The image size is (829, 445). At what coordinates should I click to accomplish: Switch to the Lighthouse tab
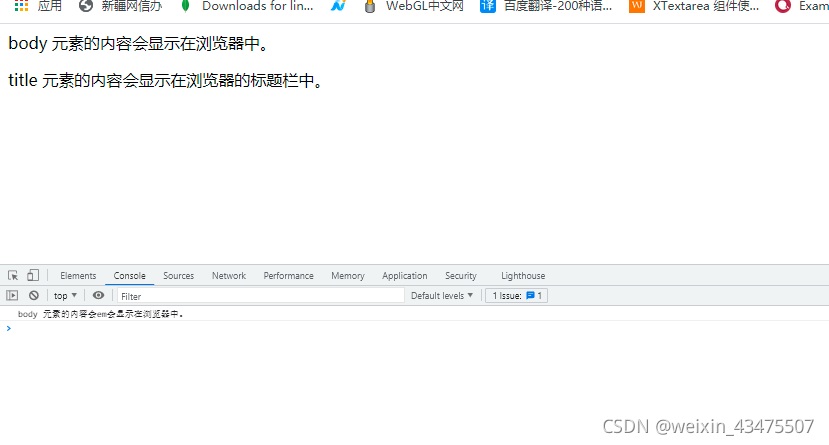tap(523, 276)
